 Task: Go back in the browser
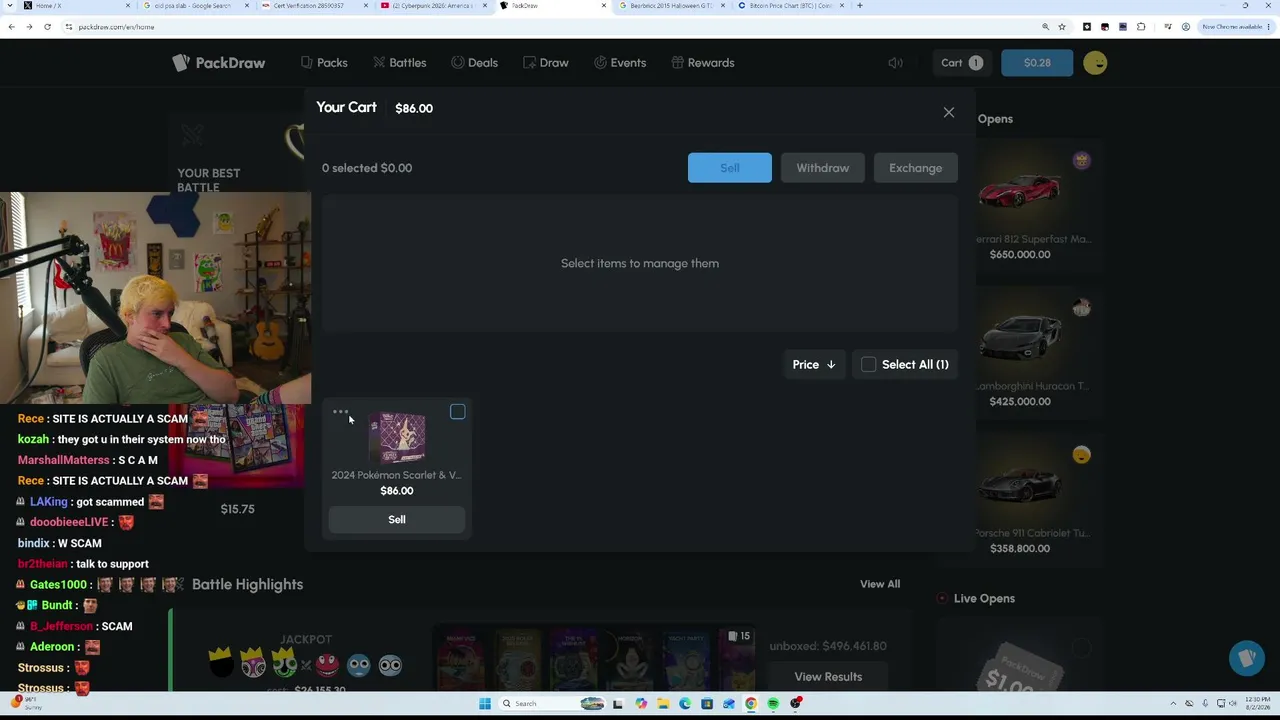[x=11, y=27]
